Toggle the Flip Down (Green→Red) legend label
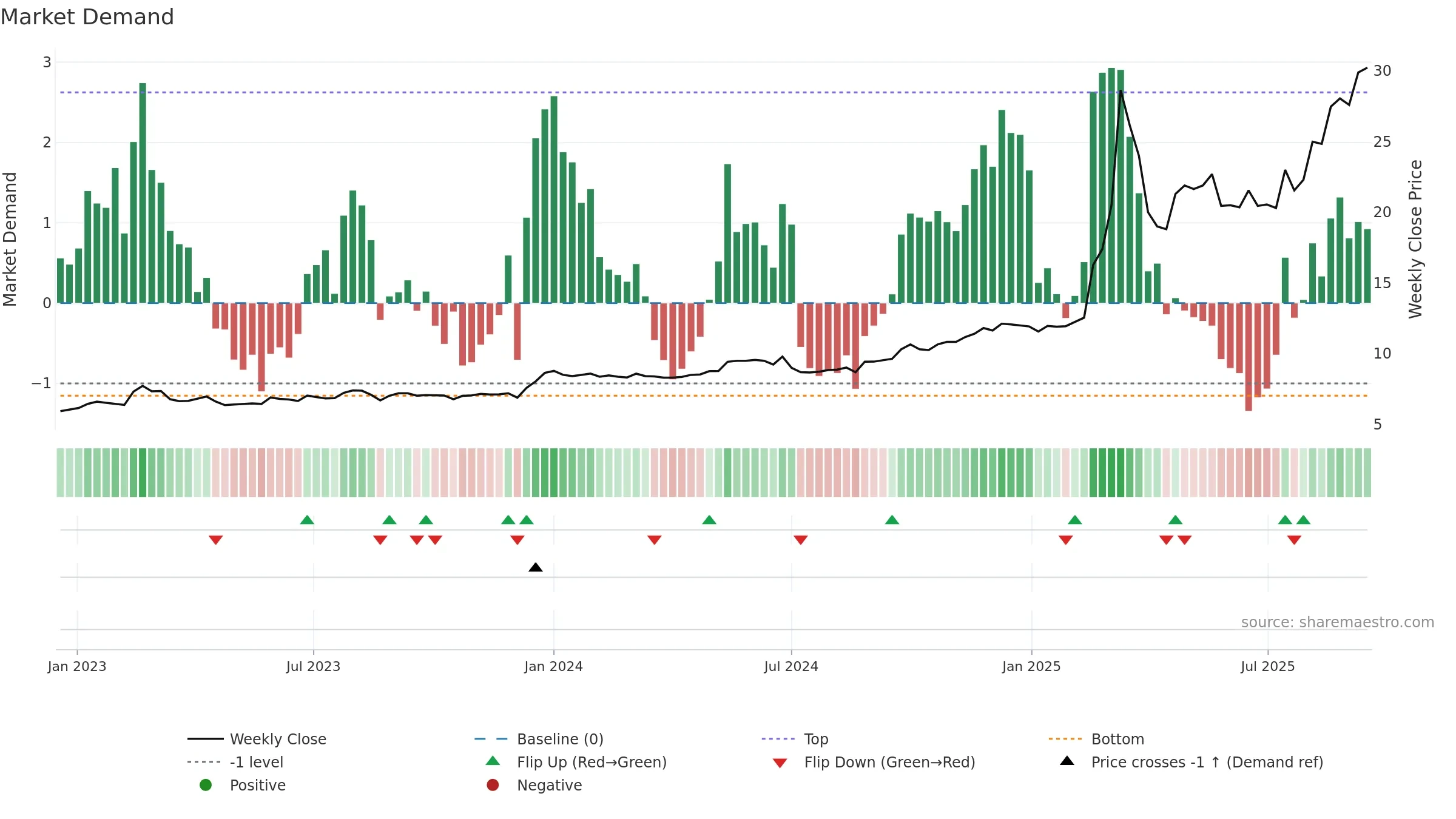The height and width of the screenshot is (819, 1456). point(889,762)
